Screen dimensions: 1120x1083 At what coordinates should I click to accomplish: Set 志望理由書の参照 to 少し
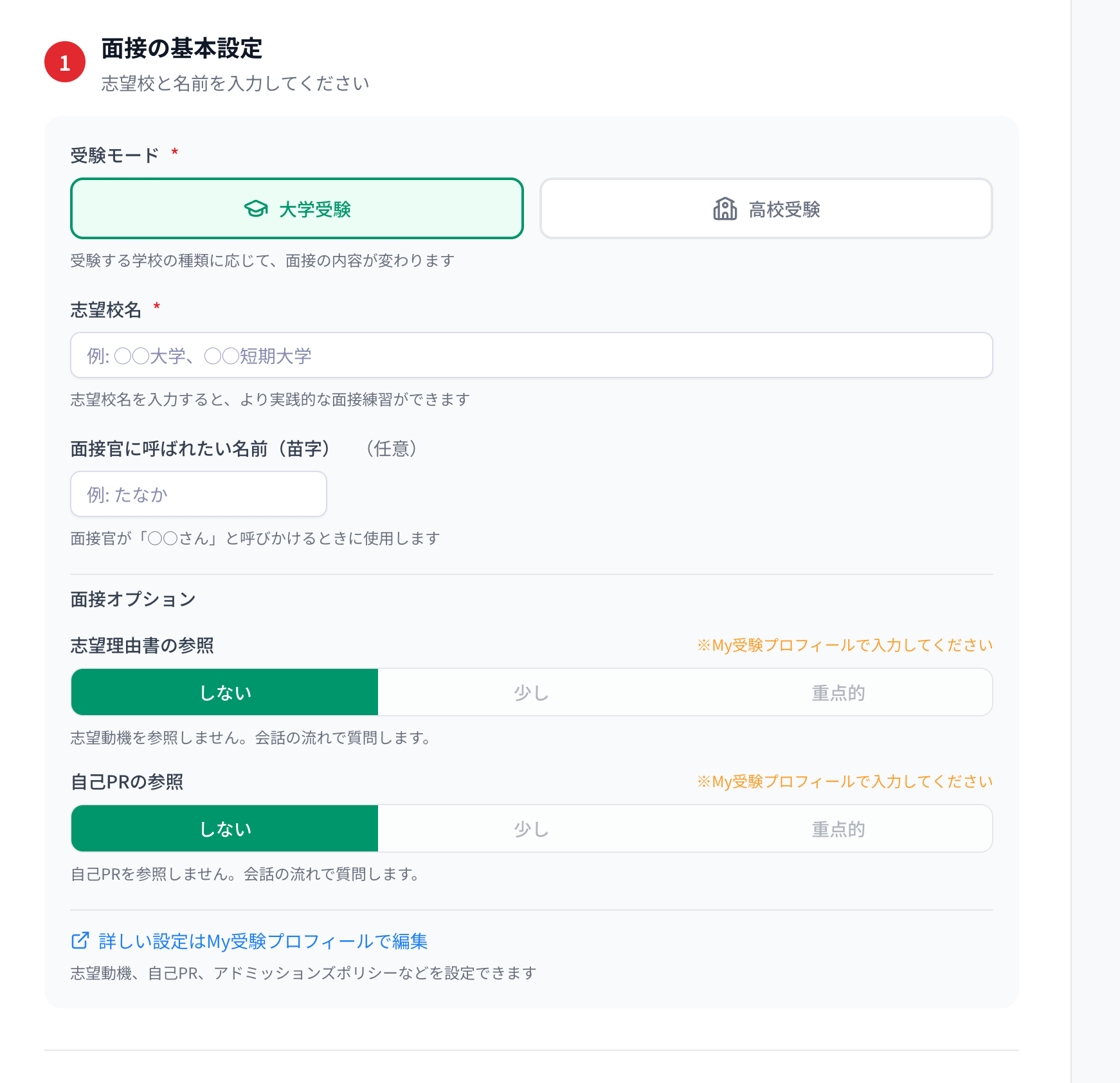tap(530, 692)
